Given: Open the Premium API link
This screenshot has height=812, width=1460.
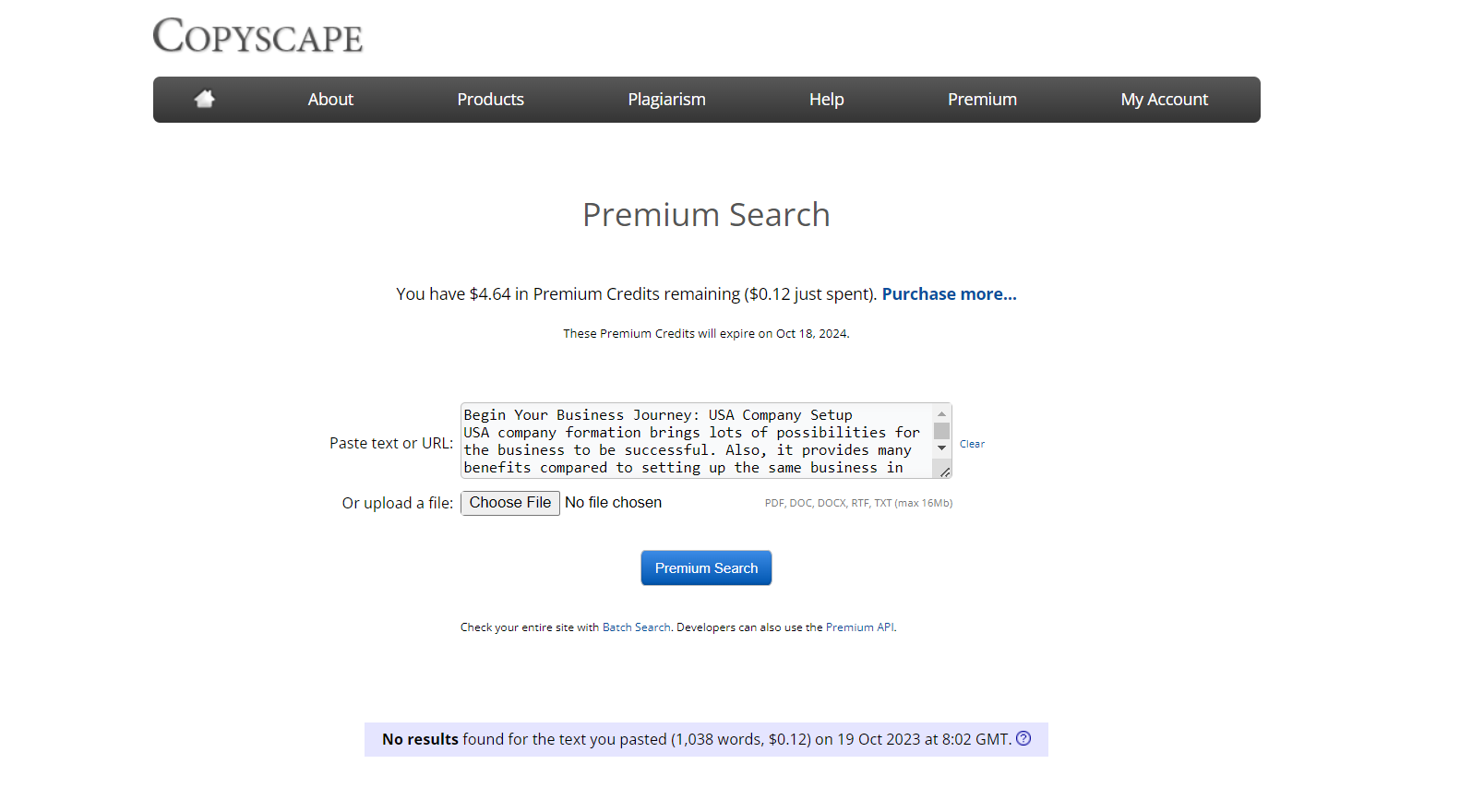Looking at the screenshot, I should coord(859,627).
